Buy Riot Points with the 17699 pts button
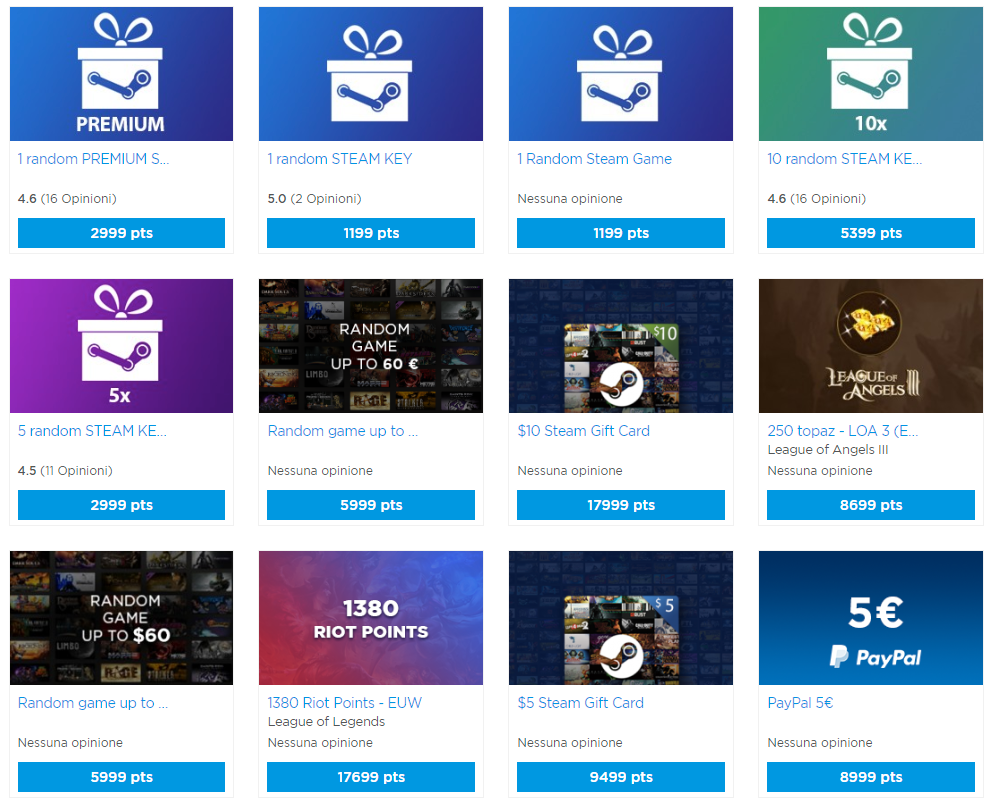Viewport: 996px width, 800px height. (x=371, y=776)
